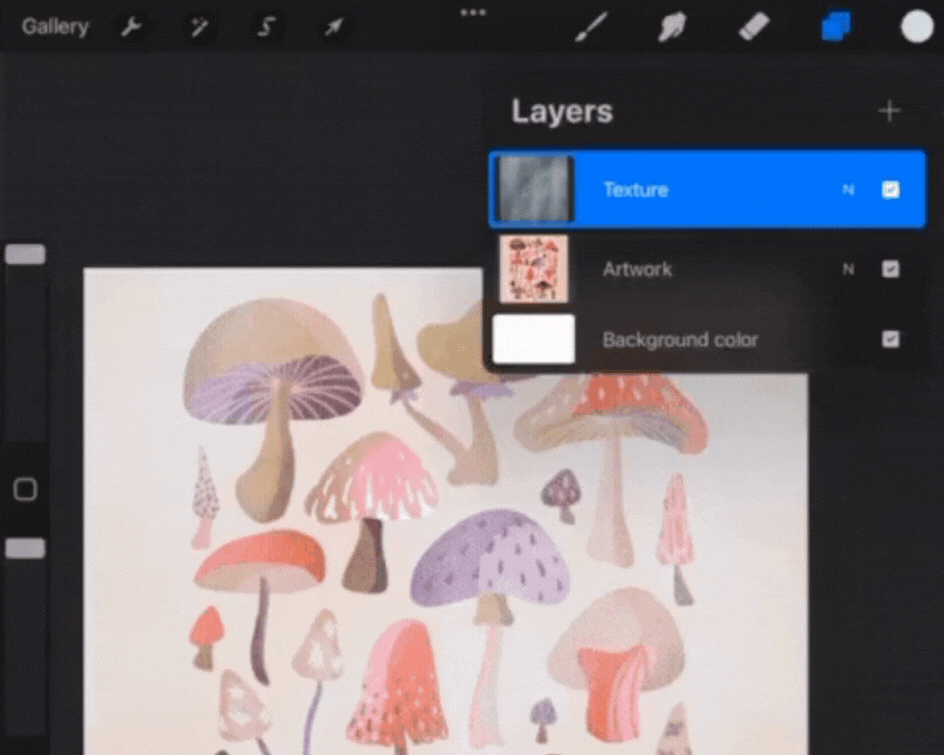Open the Artwork layer blend mode menu
Image resolution: width=944 pixels, height=755 pixels.
[x=847, y=269]
